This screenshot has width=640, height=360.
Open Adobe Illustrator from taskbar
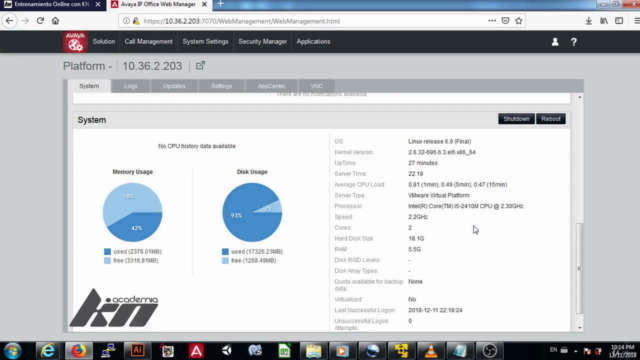point(138,351)
